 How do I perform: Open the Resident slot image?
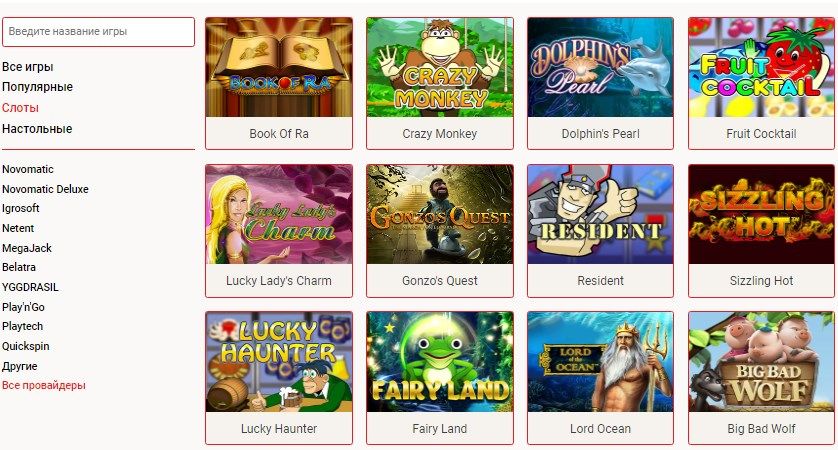pyautogui.click(x=600, y=214)
